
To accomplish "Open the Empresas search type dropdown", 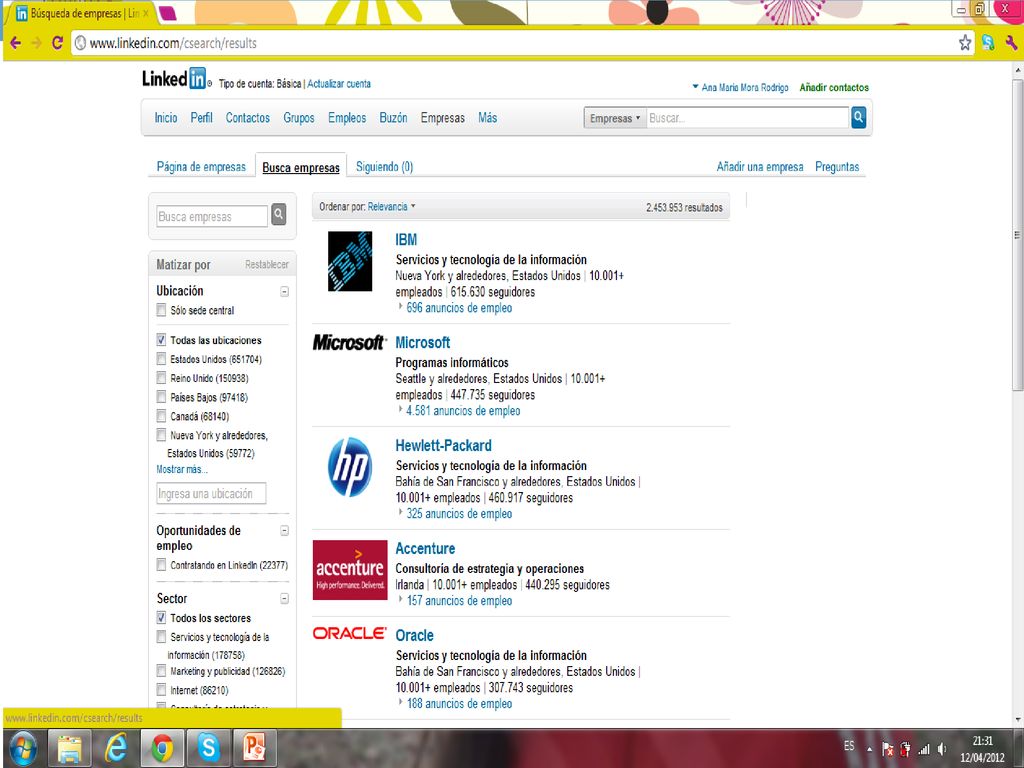I will pyautogui.click(x=615, y=118).
